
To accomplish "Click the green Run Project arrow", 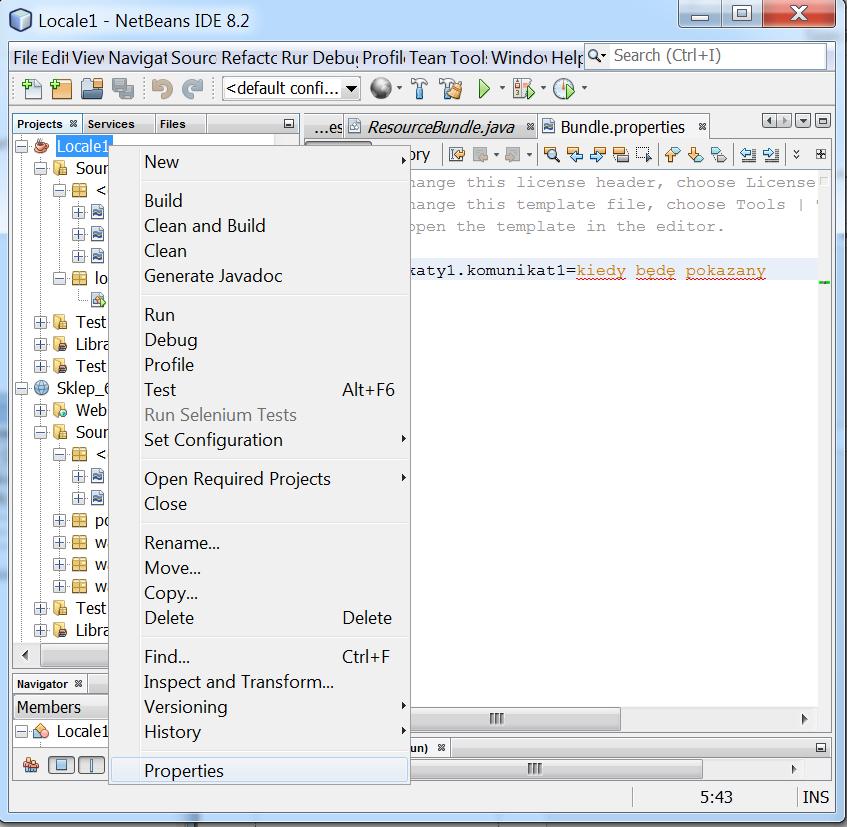I will [x=483, y=89].
